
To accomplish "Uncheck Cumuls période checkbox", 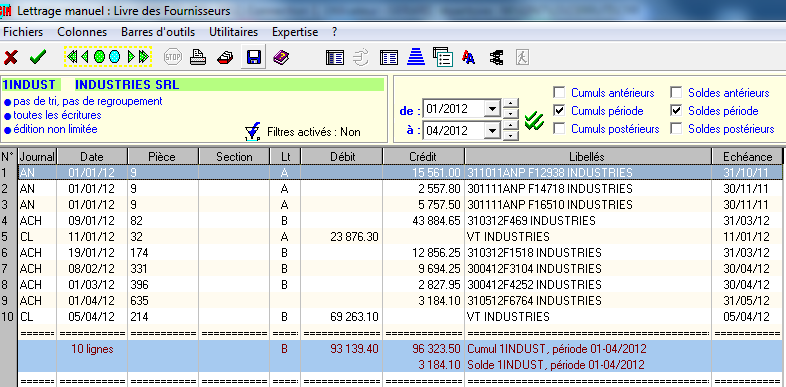I will [559, 110].
